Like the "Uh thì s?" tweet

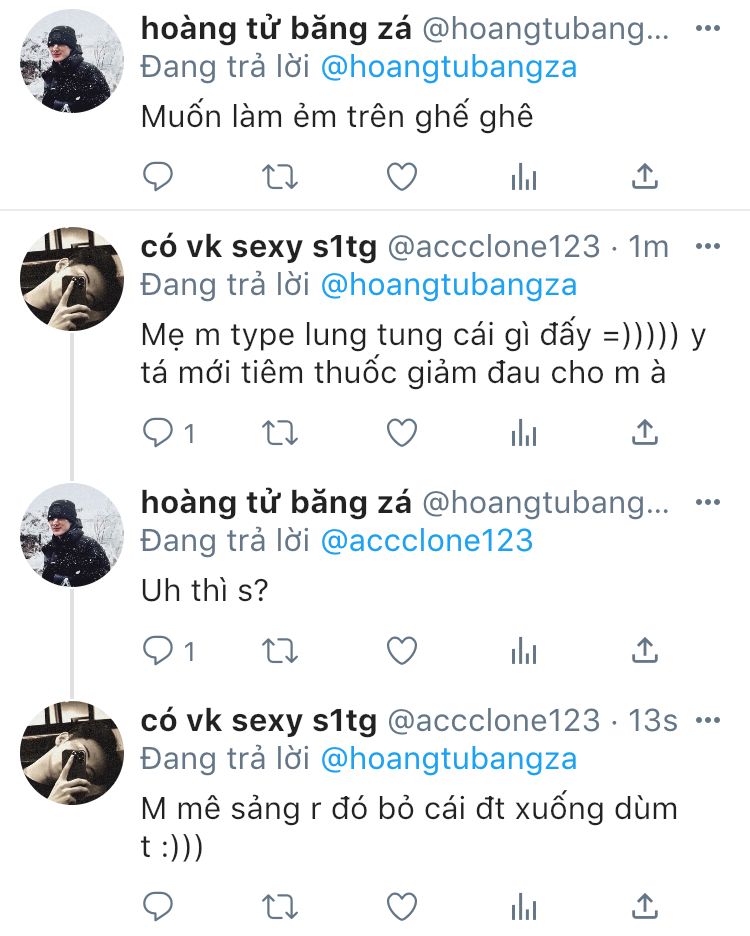coord(401,651)
